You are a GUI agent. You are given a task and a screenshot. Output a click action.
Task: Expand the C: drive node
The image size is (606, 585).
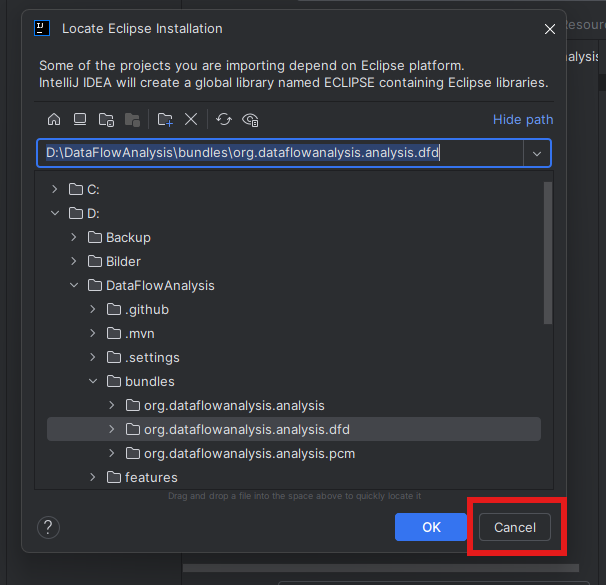(x=54, y=189)
